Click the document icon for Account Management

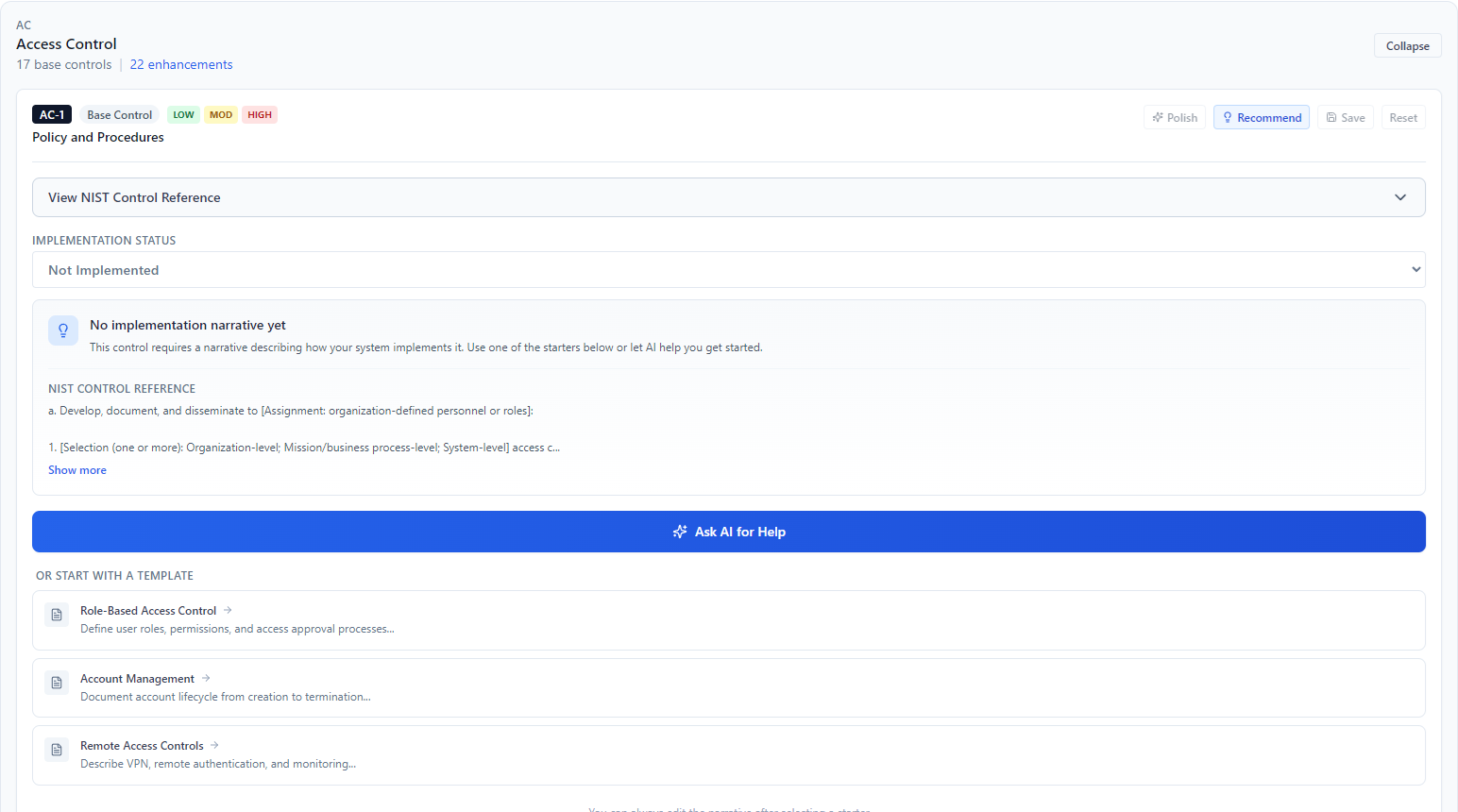(57, 683)
